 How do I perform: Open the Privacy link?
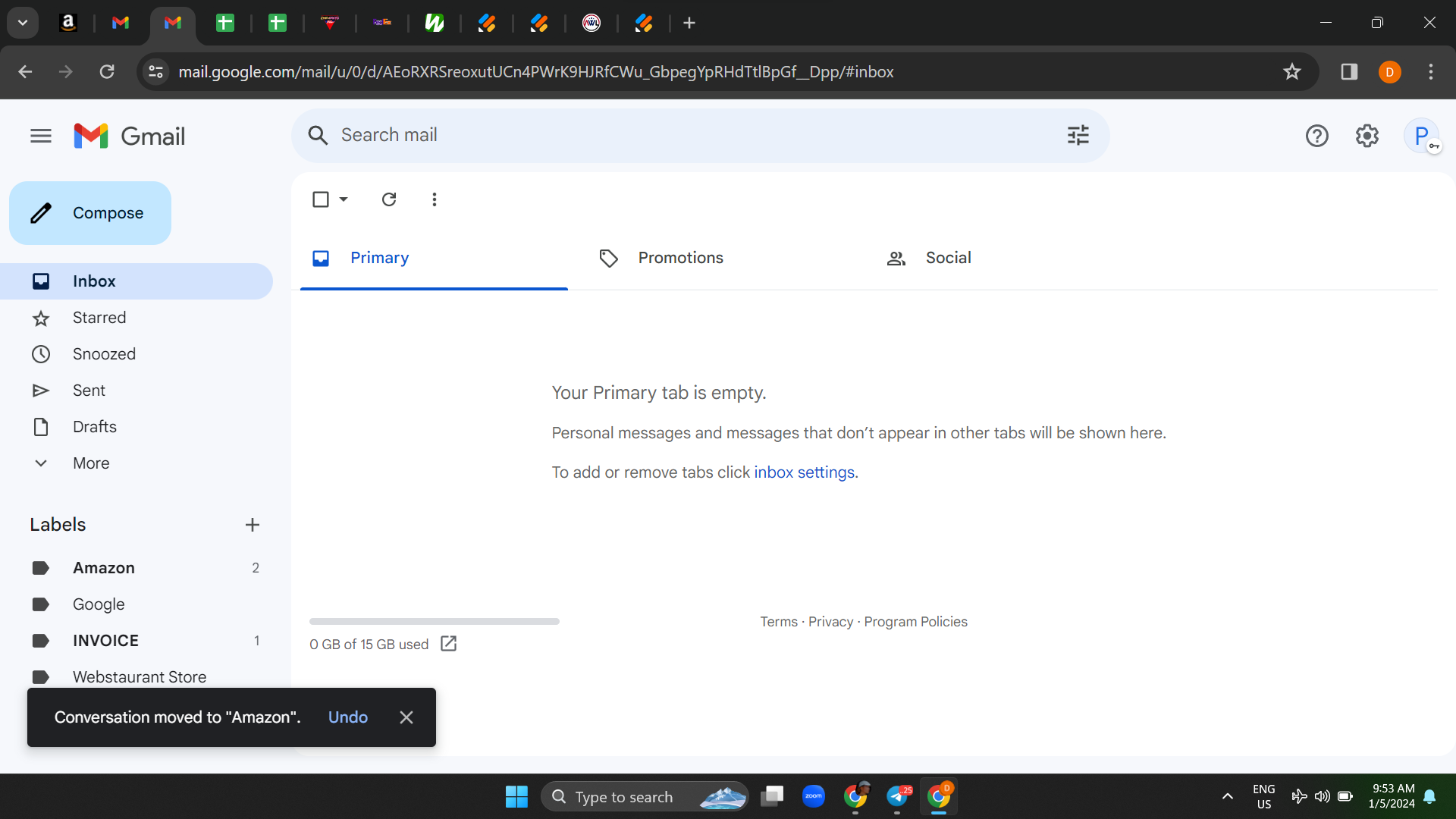click(x=830, y=622)
